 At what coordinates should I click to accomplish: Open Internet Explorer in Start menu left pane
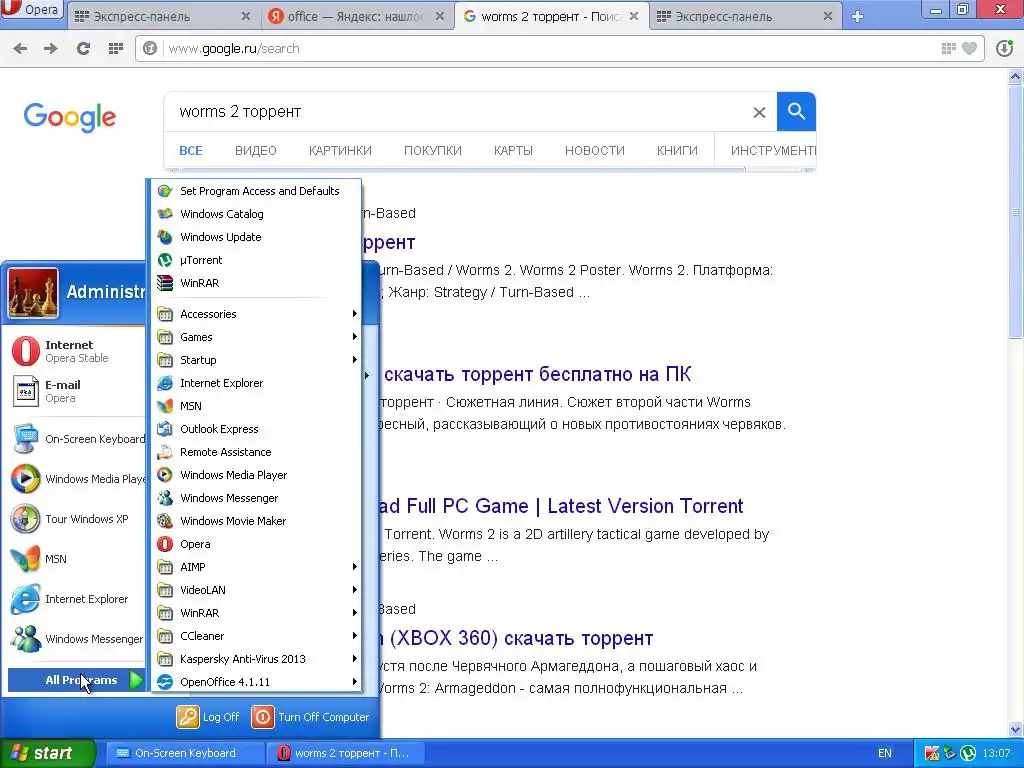point(77,599)
